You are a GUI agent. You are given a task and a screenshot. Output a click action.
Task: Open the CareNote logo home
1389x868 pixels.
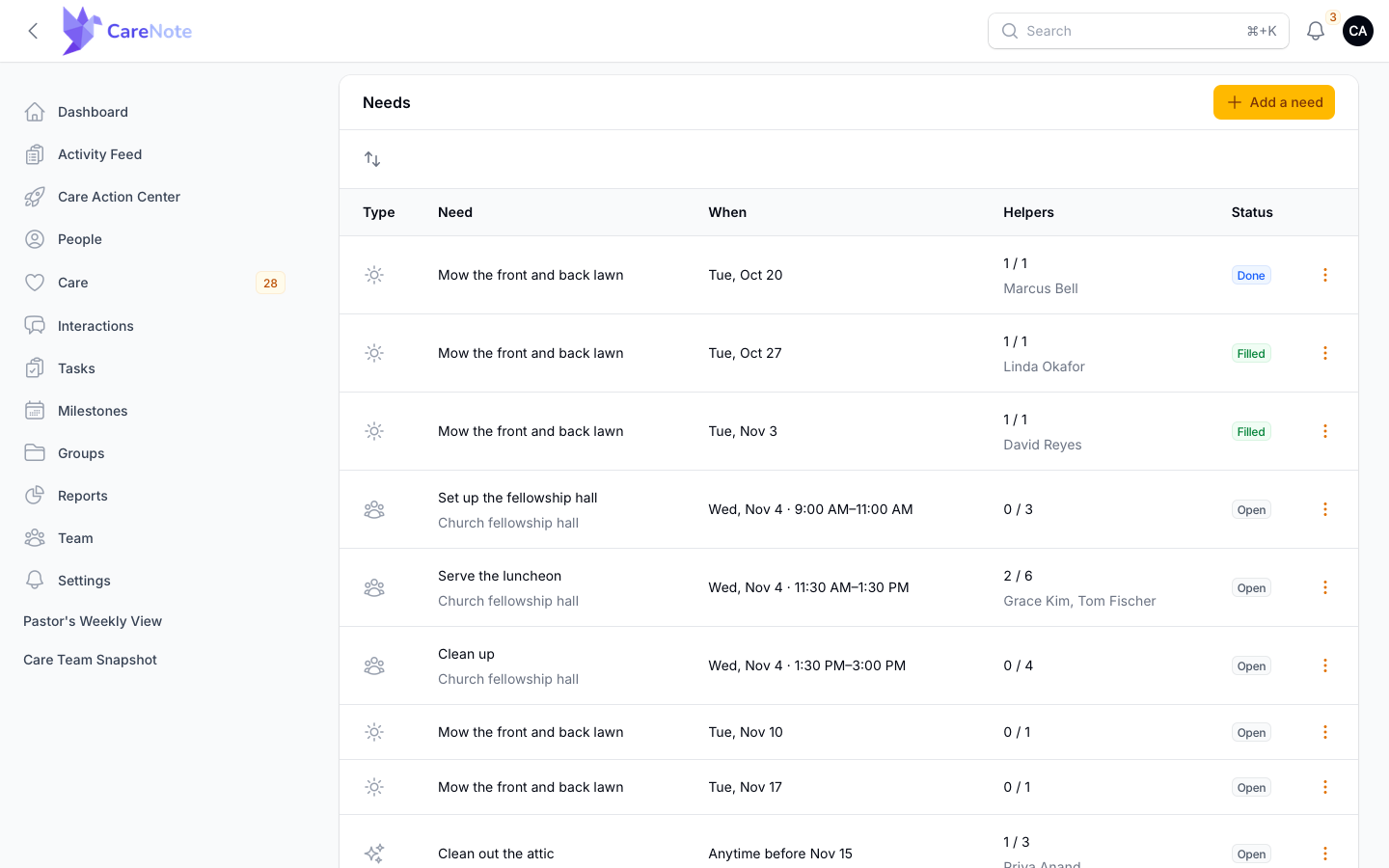[x=126, y=31]
